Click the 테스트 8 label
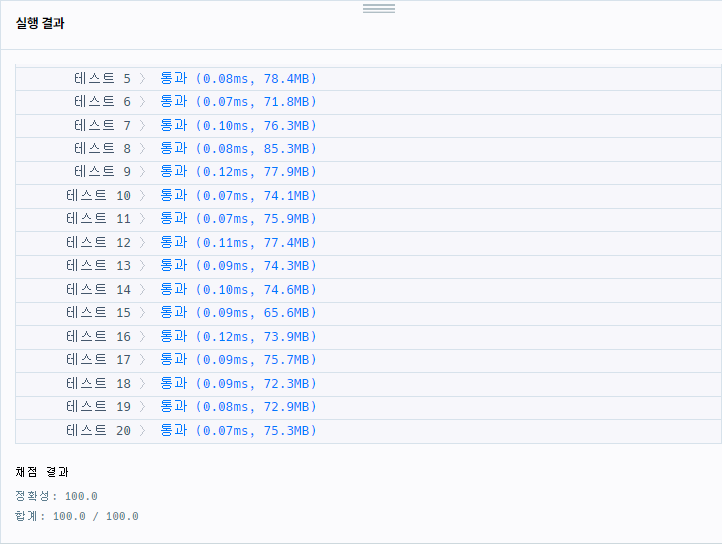Viewport: 722px width, 544px height. coord(102,149)
